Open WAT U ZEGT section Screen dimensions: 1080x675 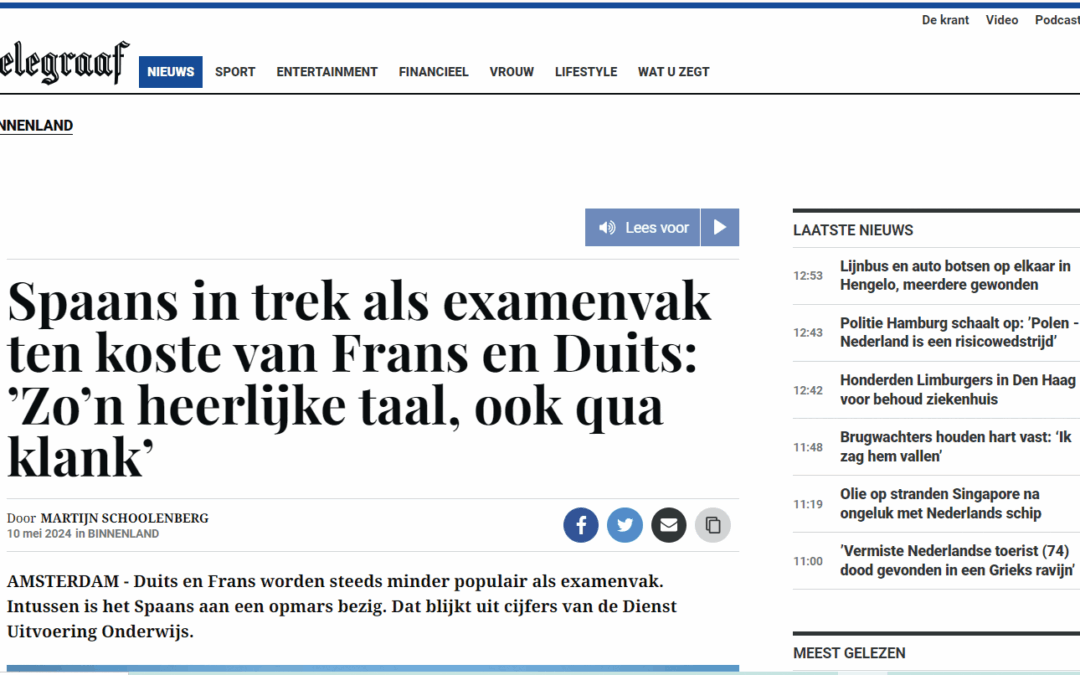pos(674,72)
